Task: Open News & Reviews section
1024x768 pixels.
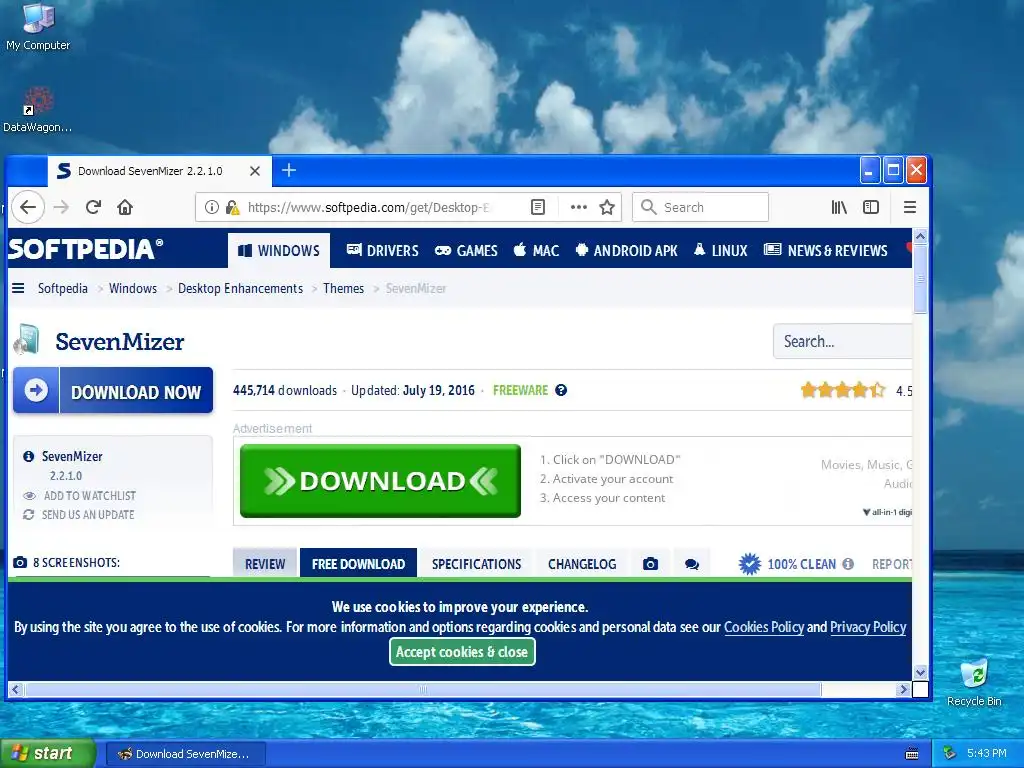Action: 825,250
